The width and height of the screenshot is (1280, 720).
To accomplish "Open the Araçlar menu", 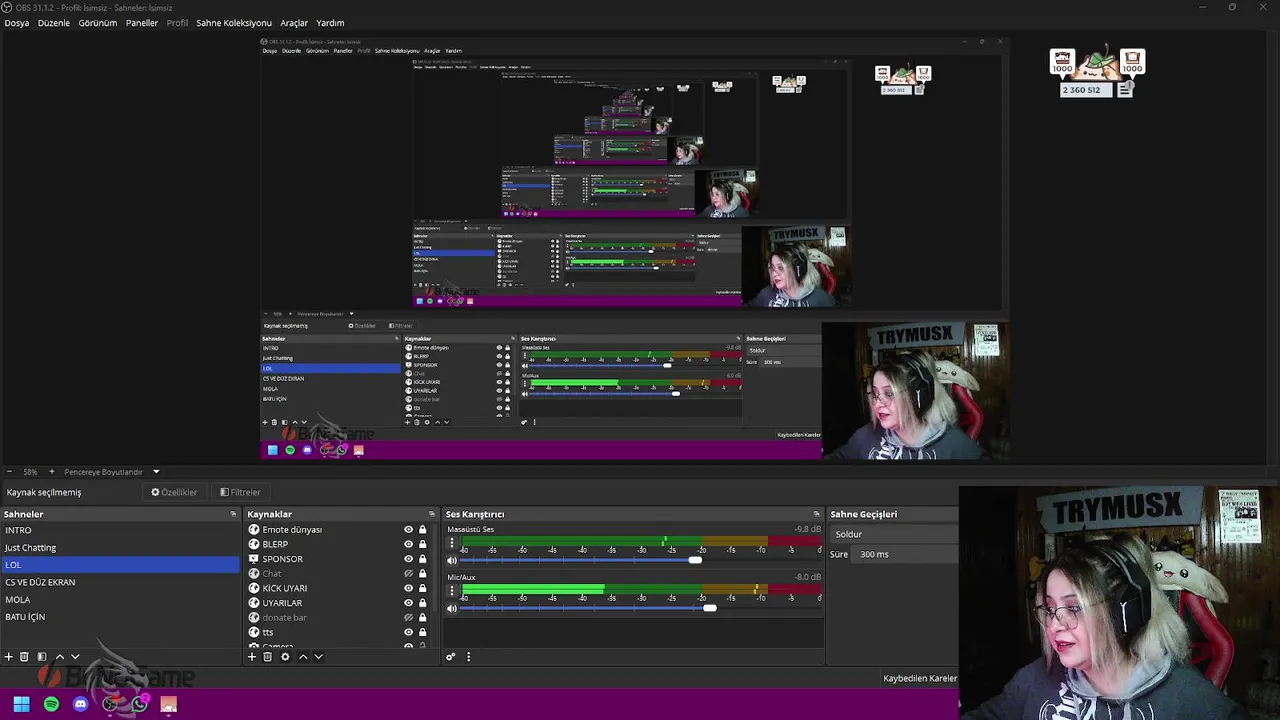I will [294, 23].
